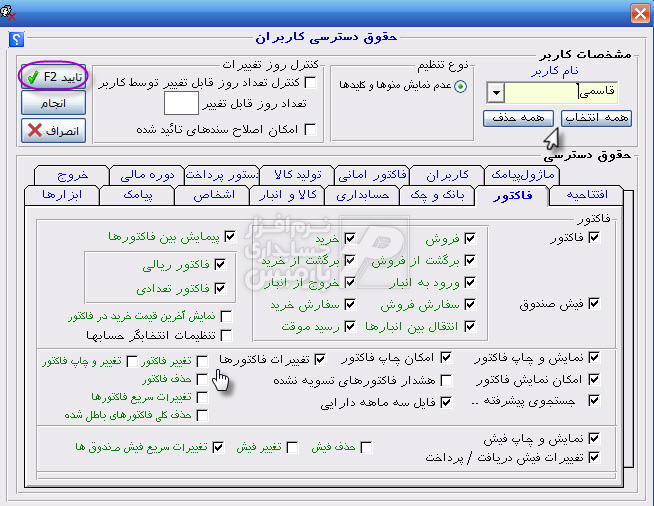Open the user name dropdown arrow
Screen dimensions: 654x506
point(496,93)
